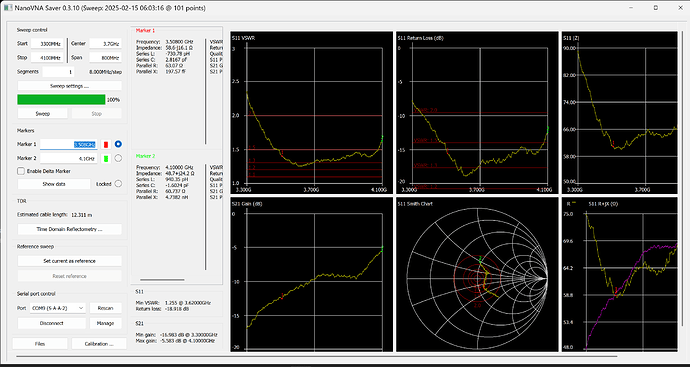Click the red Marker 1 color swatch
Viewport: 690px width, 367px height.
(x=106, y=144)
